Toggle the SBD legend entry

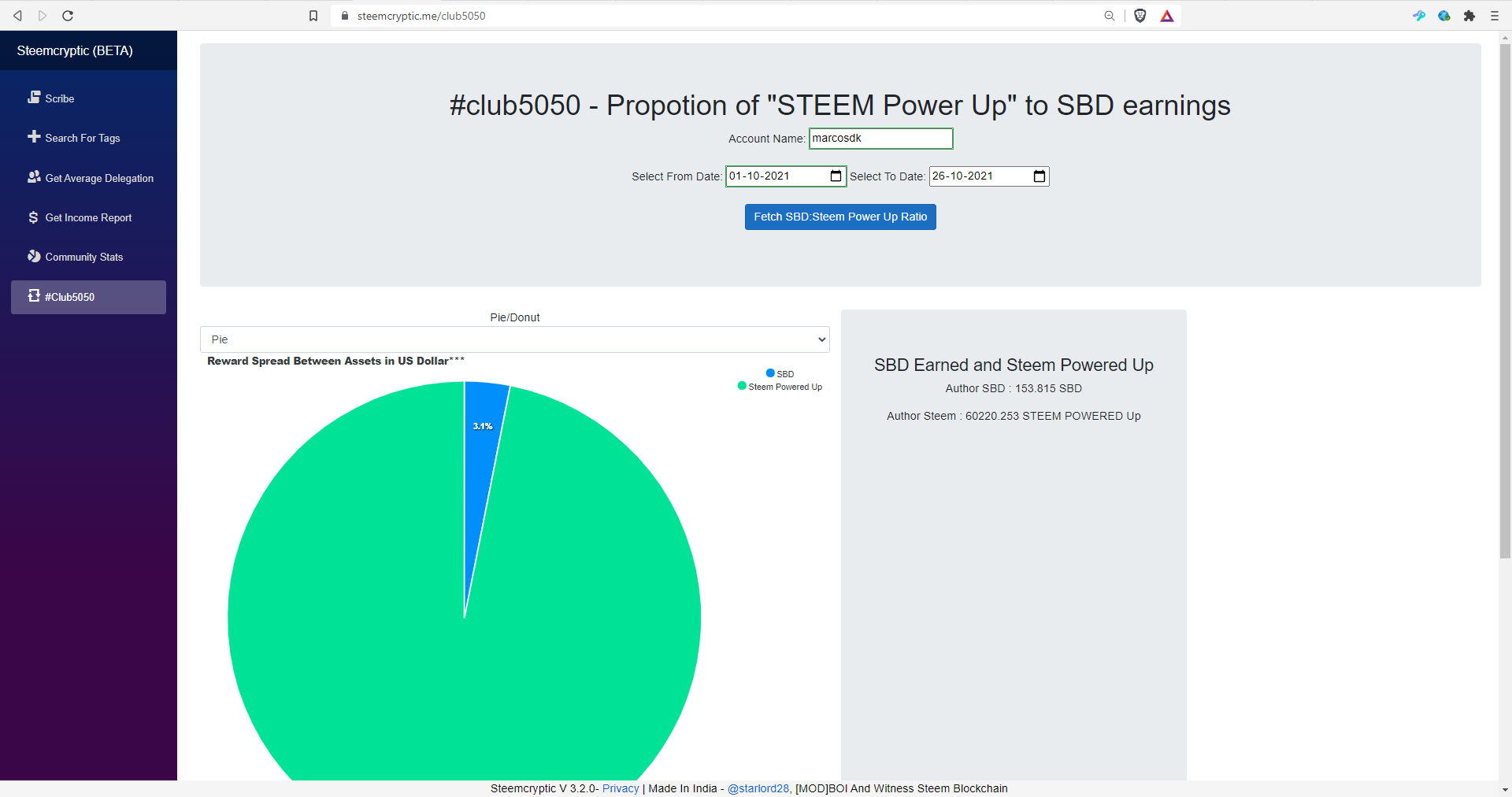click(780, 373)
